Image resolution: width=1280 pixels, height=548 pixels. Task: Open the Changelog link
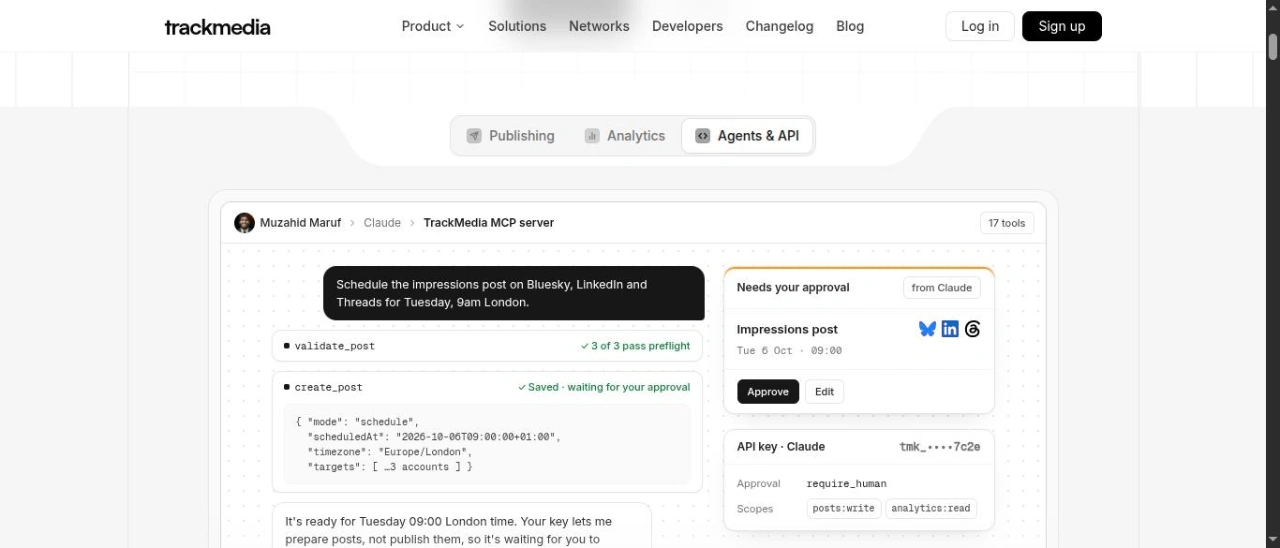(779, 26)
